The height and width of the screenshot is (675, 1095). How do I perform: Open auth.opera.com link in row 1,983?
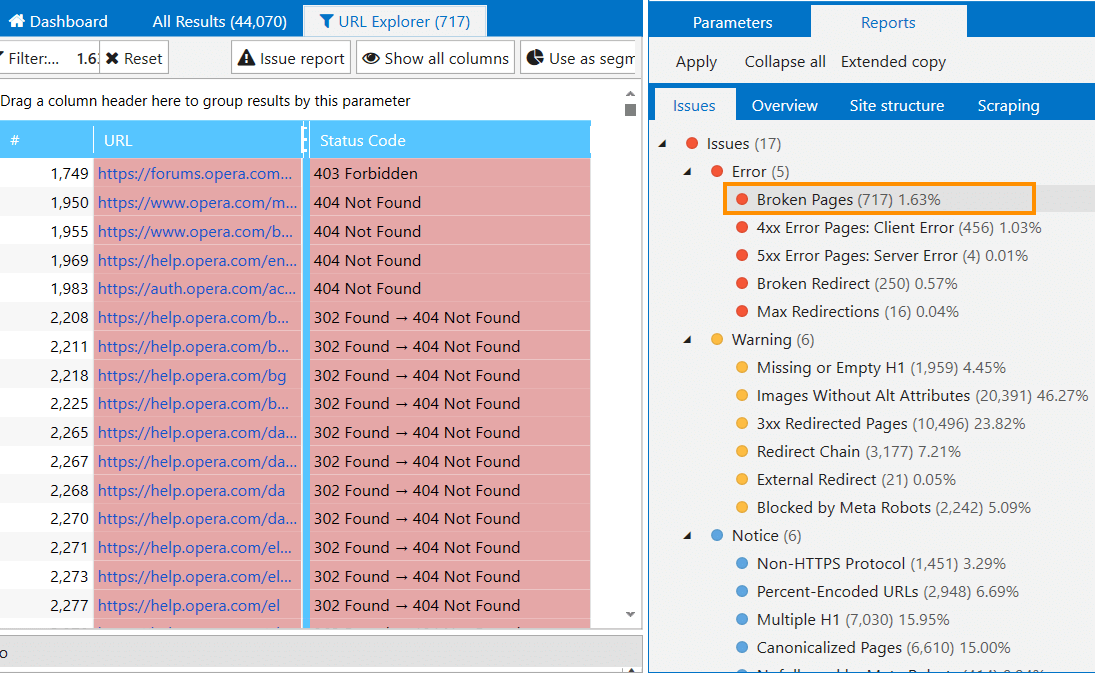pyautogui.click(x=196, y=288)
